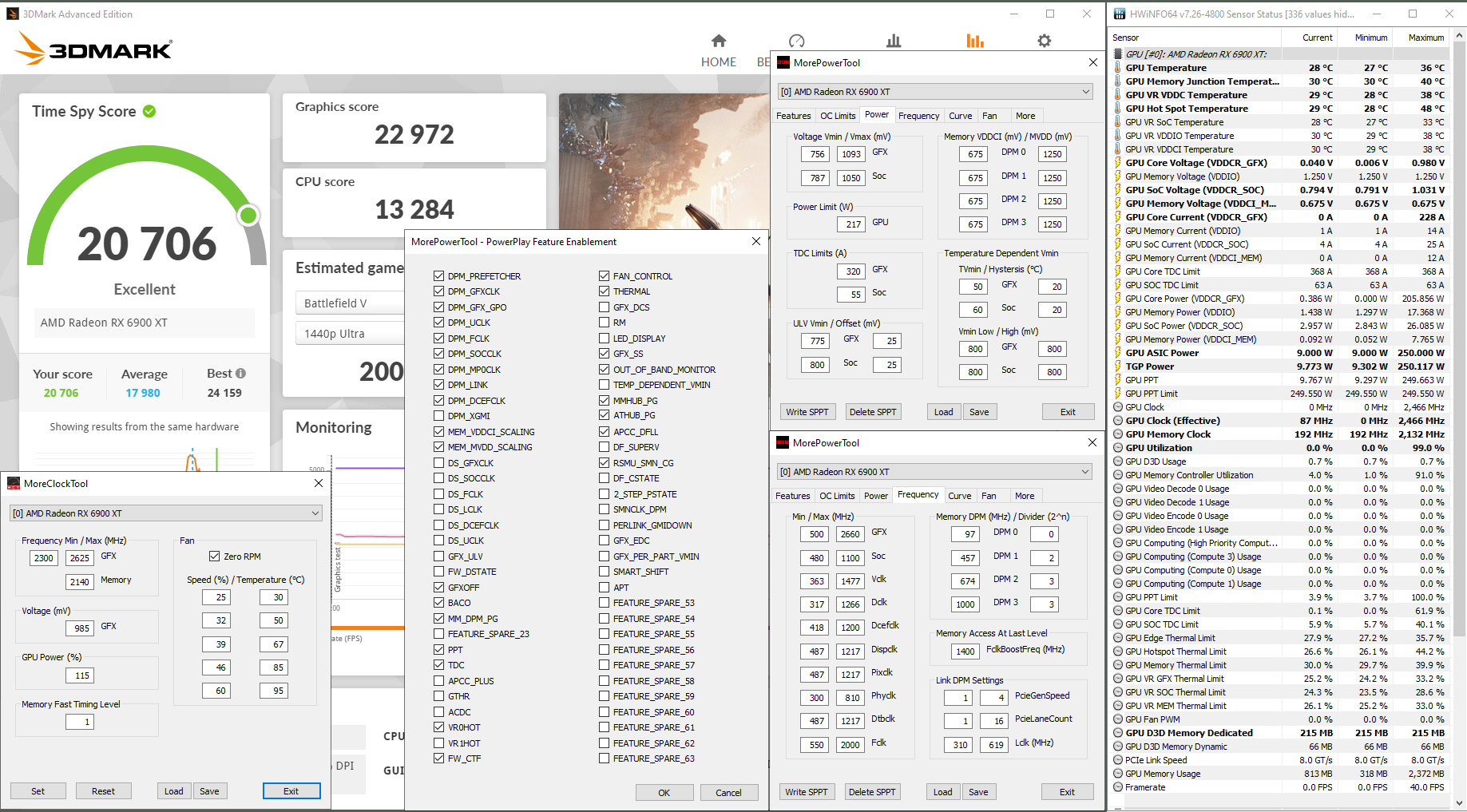
Task: Enable the DPM_XGMI feature checkbox
Action: [438, 416]
